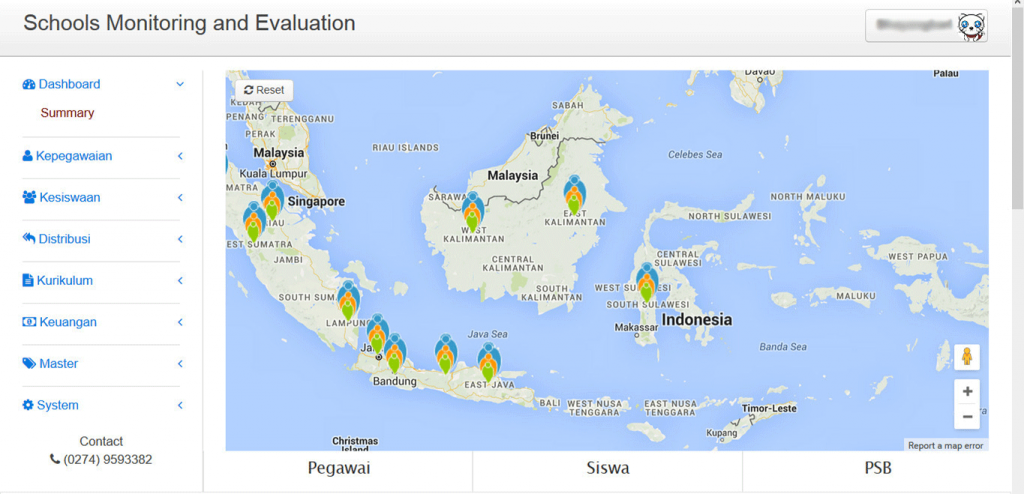Click the contact phone icon
The image size is (1024, 494).
tap(55, 460)
